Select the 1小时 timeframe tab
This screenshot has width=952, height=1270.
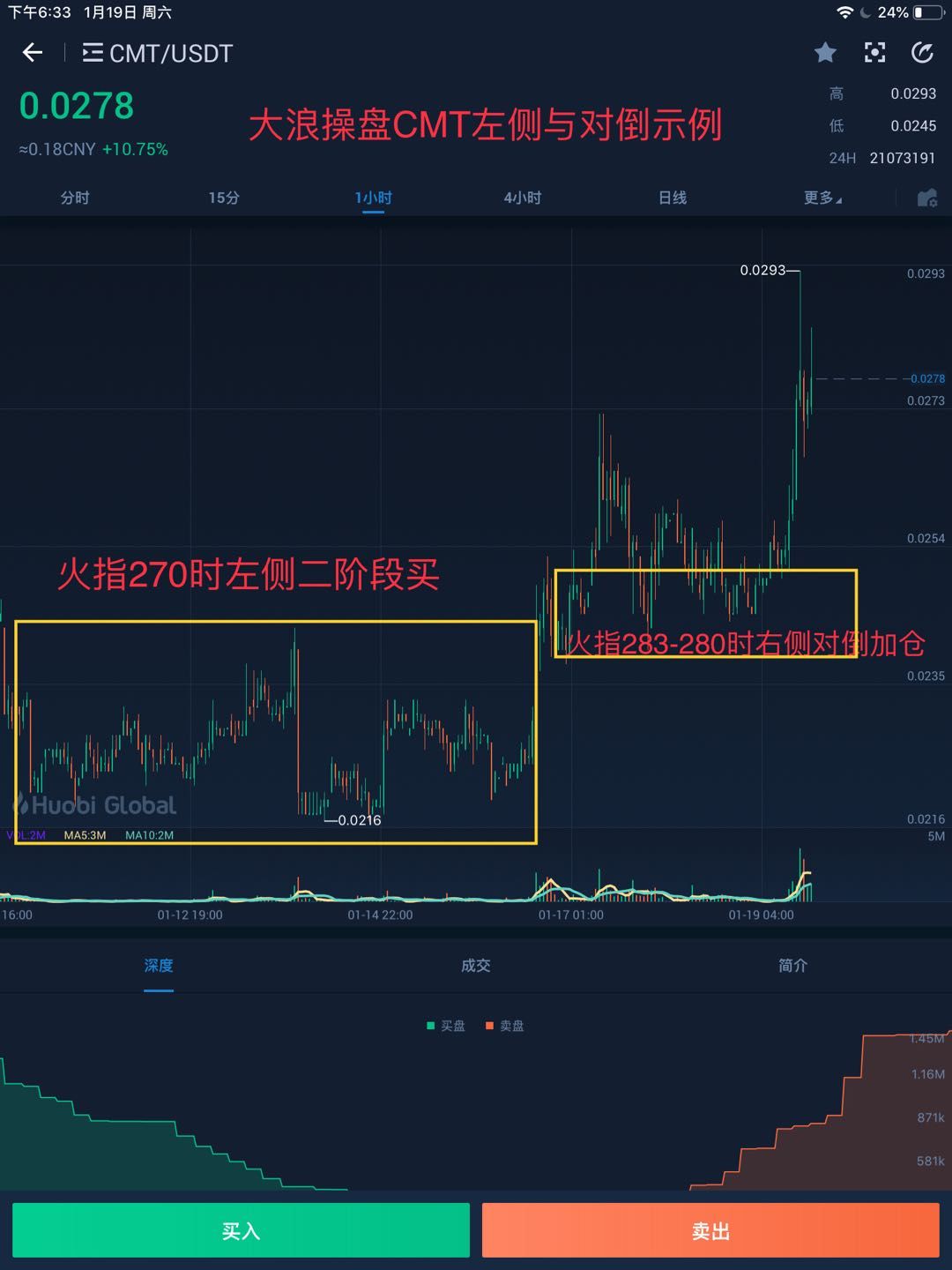point(374,198)
